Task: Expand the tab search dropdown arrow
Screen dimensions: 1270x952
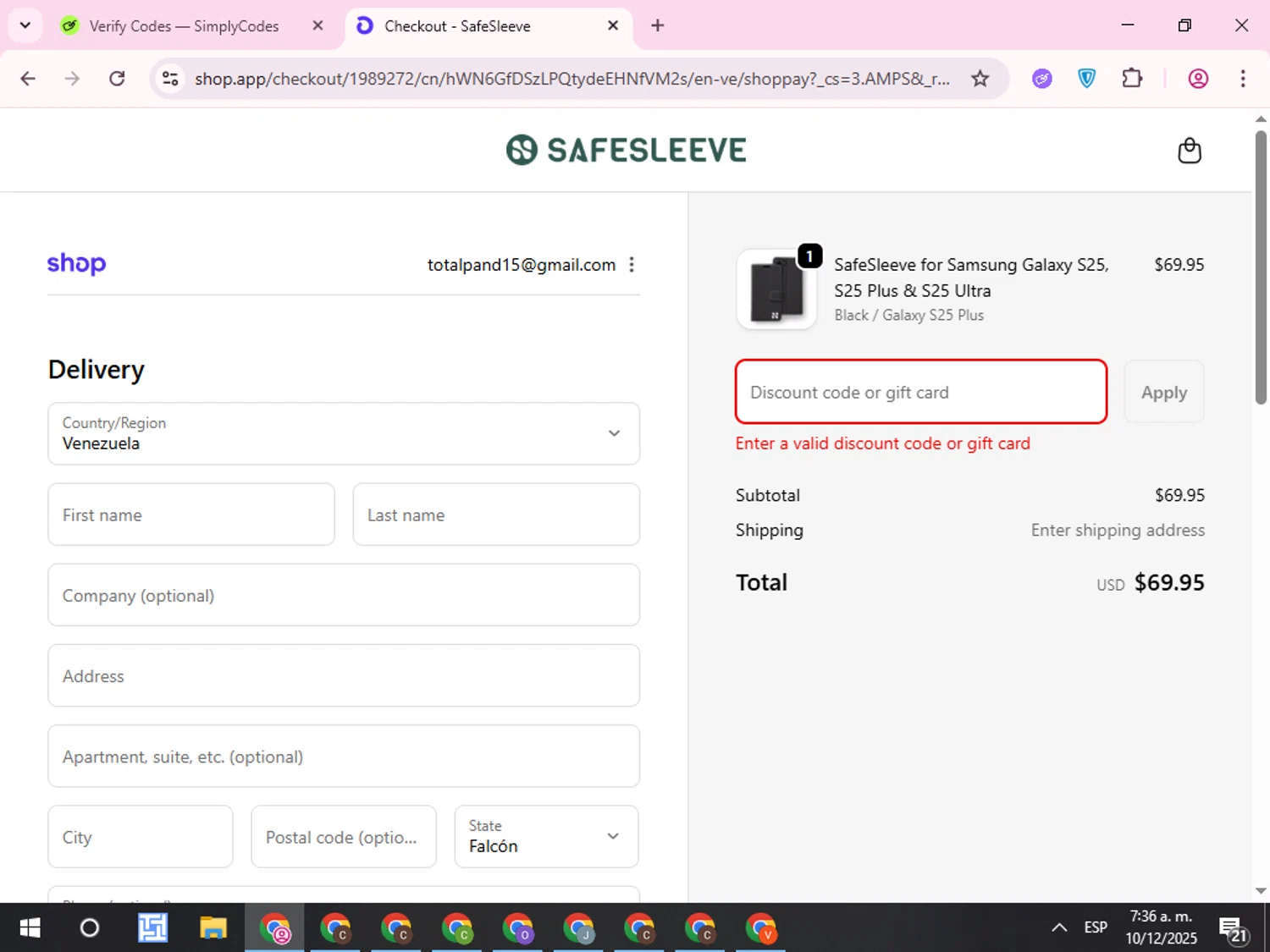Action: 25,25
